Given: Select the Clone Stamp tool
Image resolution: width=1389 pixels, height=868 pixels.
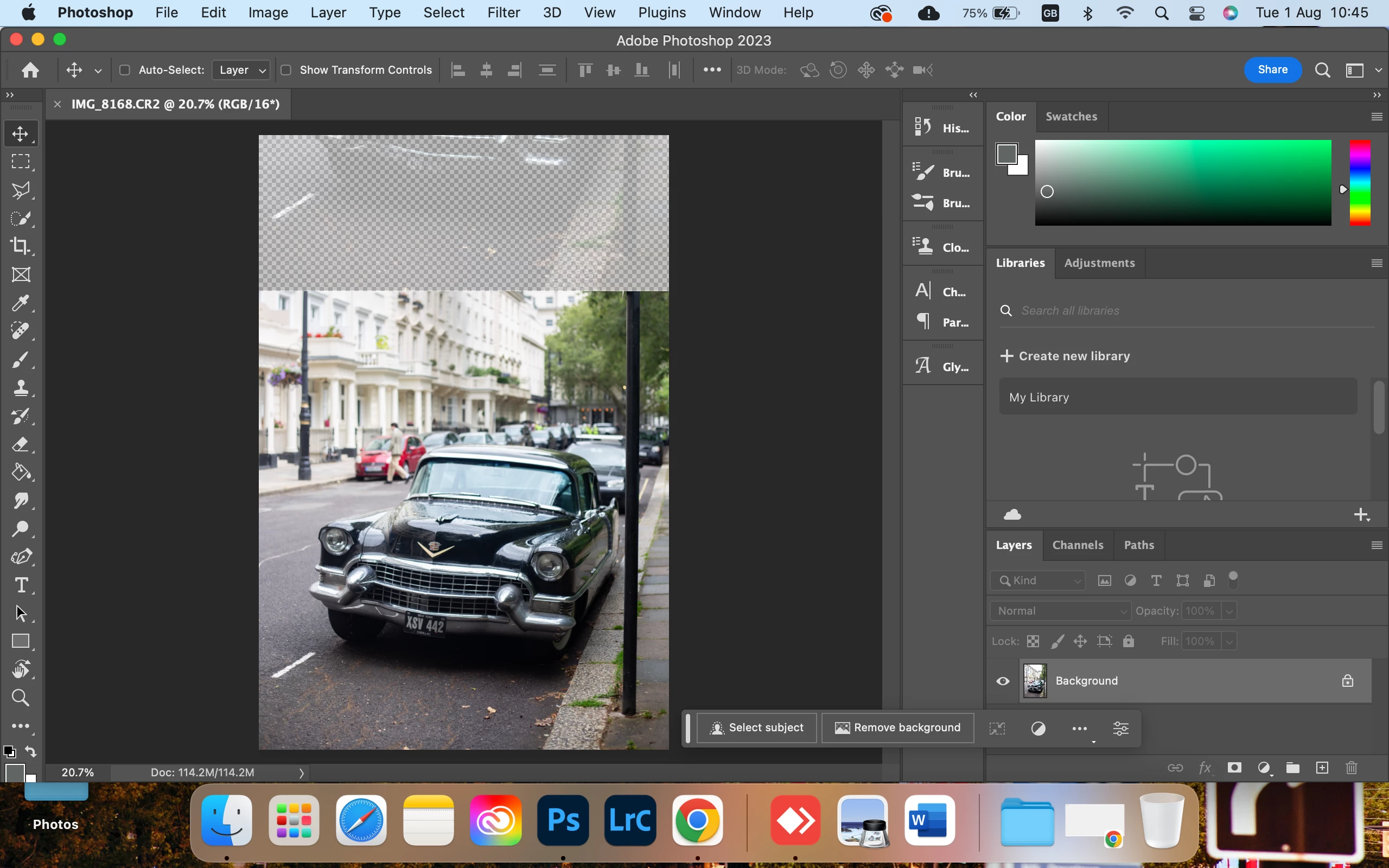Looking at the screenshot, I should pyautogui.click(x=21, y=387).
